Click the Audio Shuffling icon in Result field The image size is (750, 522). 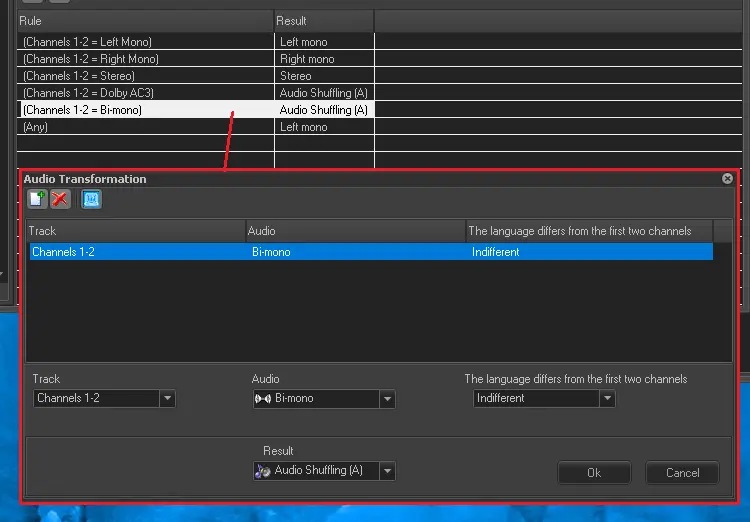pos(264,470)
